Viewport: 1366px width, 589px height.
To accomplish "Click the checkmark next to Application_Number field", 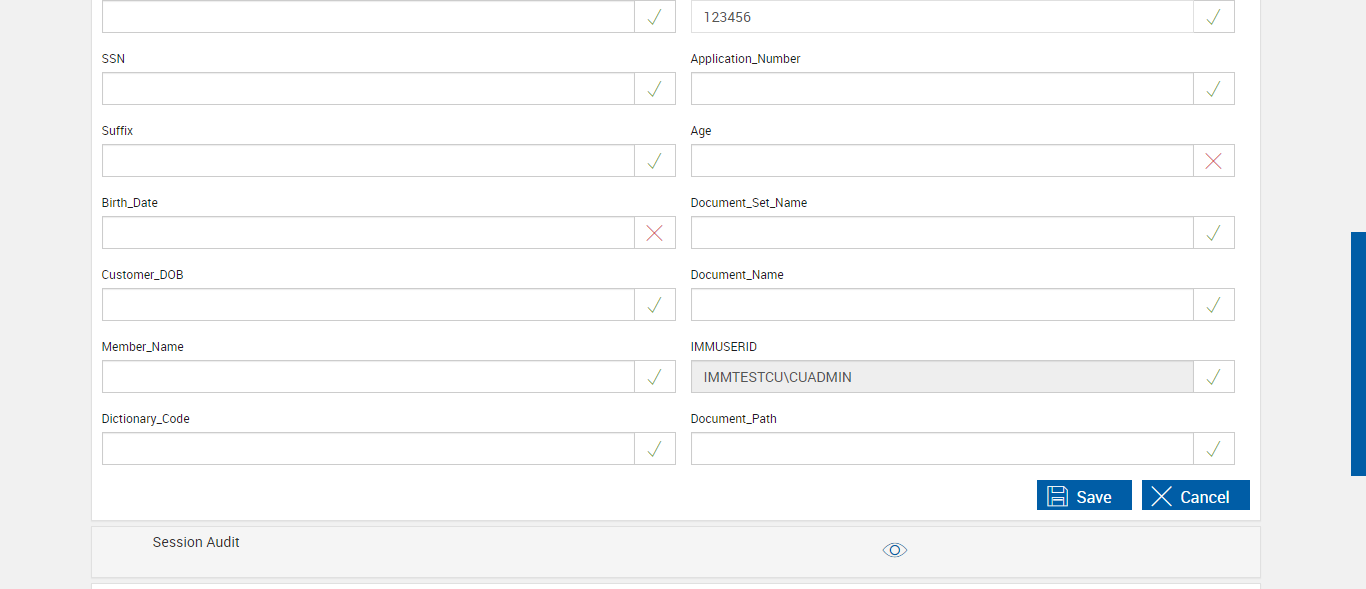I will (1213, 89).
